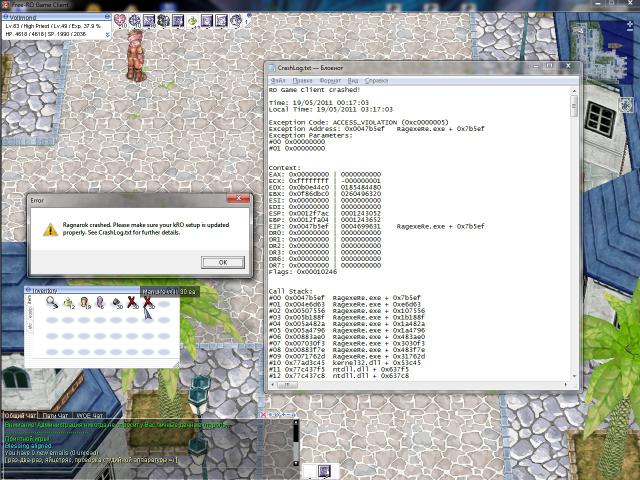Image resolution: width=640 pixels, height=480 pixels.
Task: Collapse the basic info window via title button
Action: tap(107, 17)
